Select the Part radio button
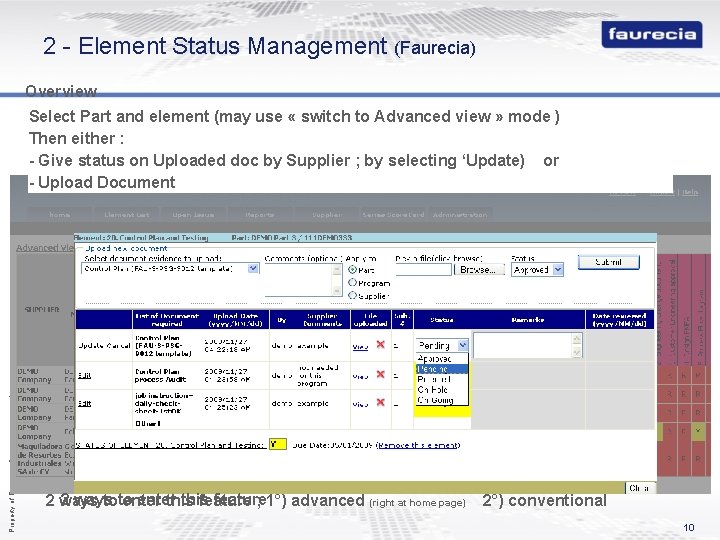This screenshot has height=540, width=720. [352, 270]
